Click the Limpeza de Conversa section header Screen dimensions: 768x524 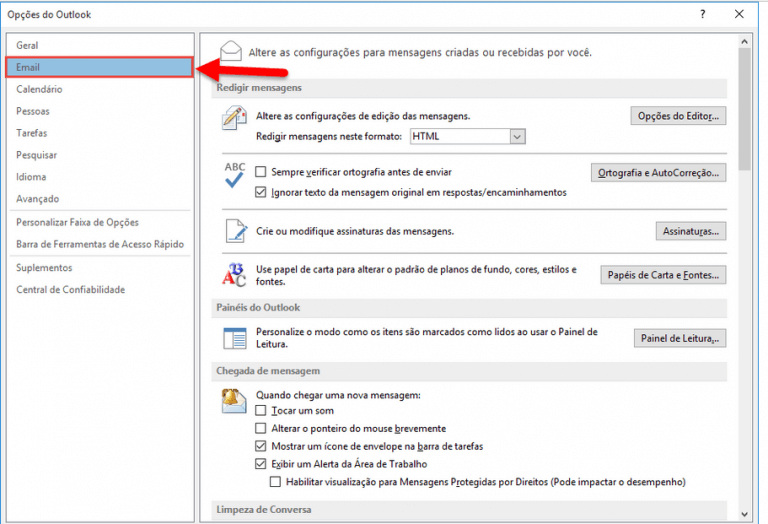click(x=469, y=510)
